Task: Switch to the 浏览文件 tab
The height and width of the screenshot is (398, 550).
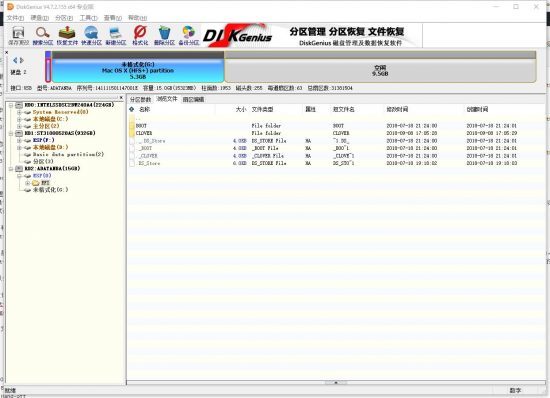Action: click(167, 99)
